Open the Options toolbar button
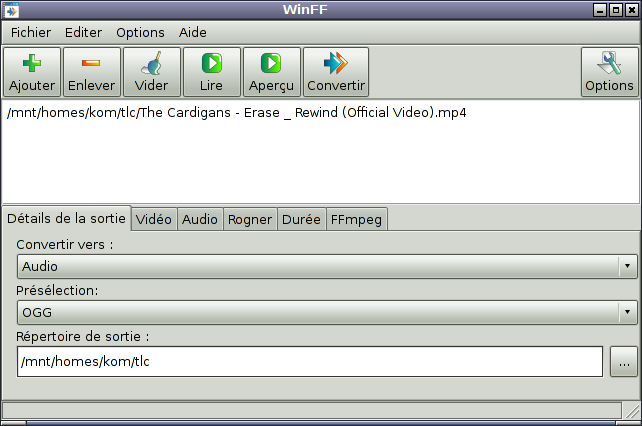Image resolution: width=642 pixels, height=426 pixels. tap(610, 72)
